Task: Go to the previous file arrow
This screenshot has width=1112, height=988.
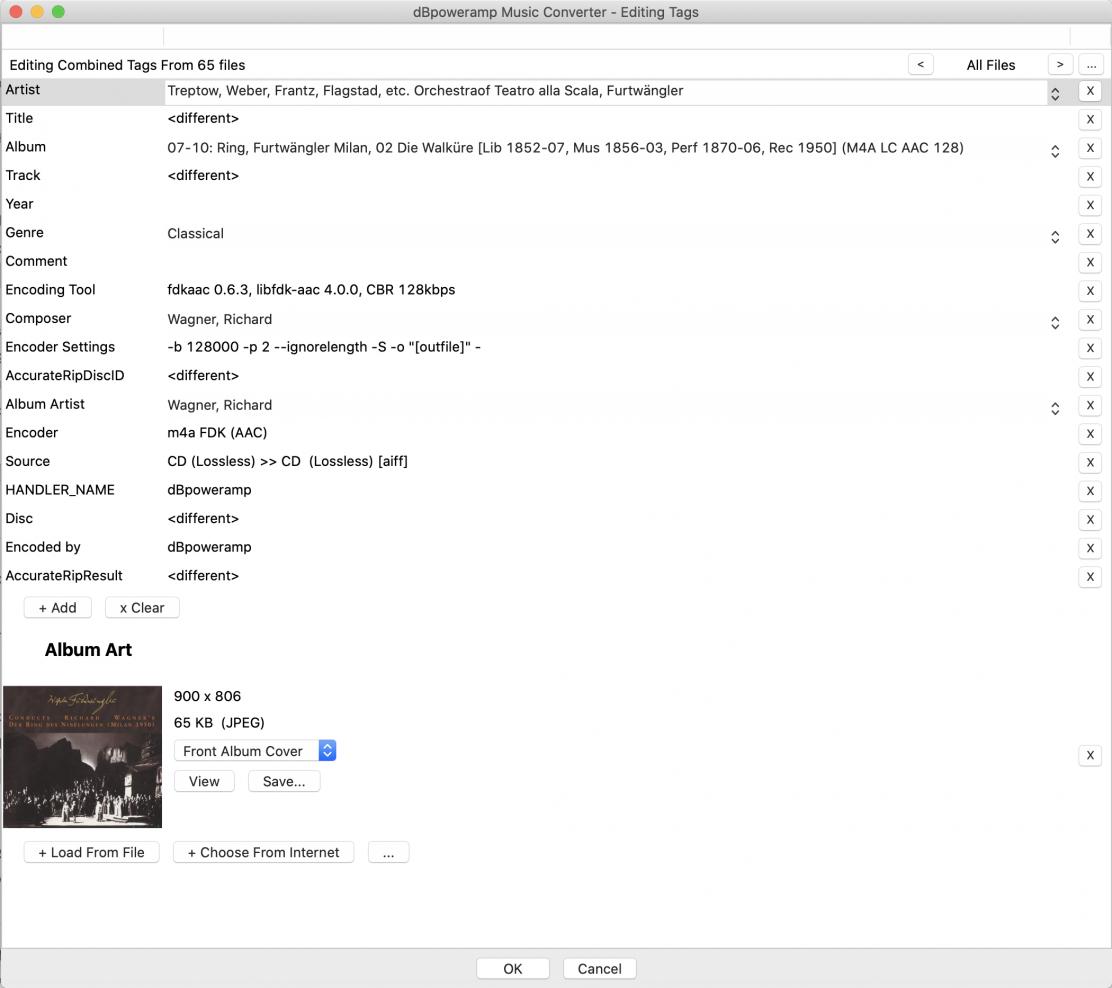Action: (920, 64)
